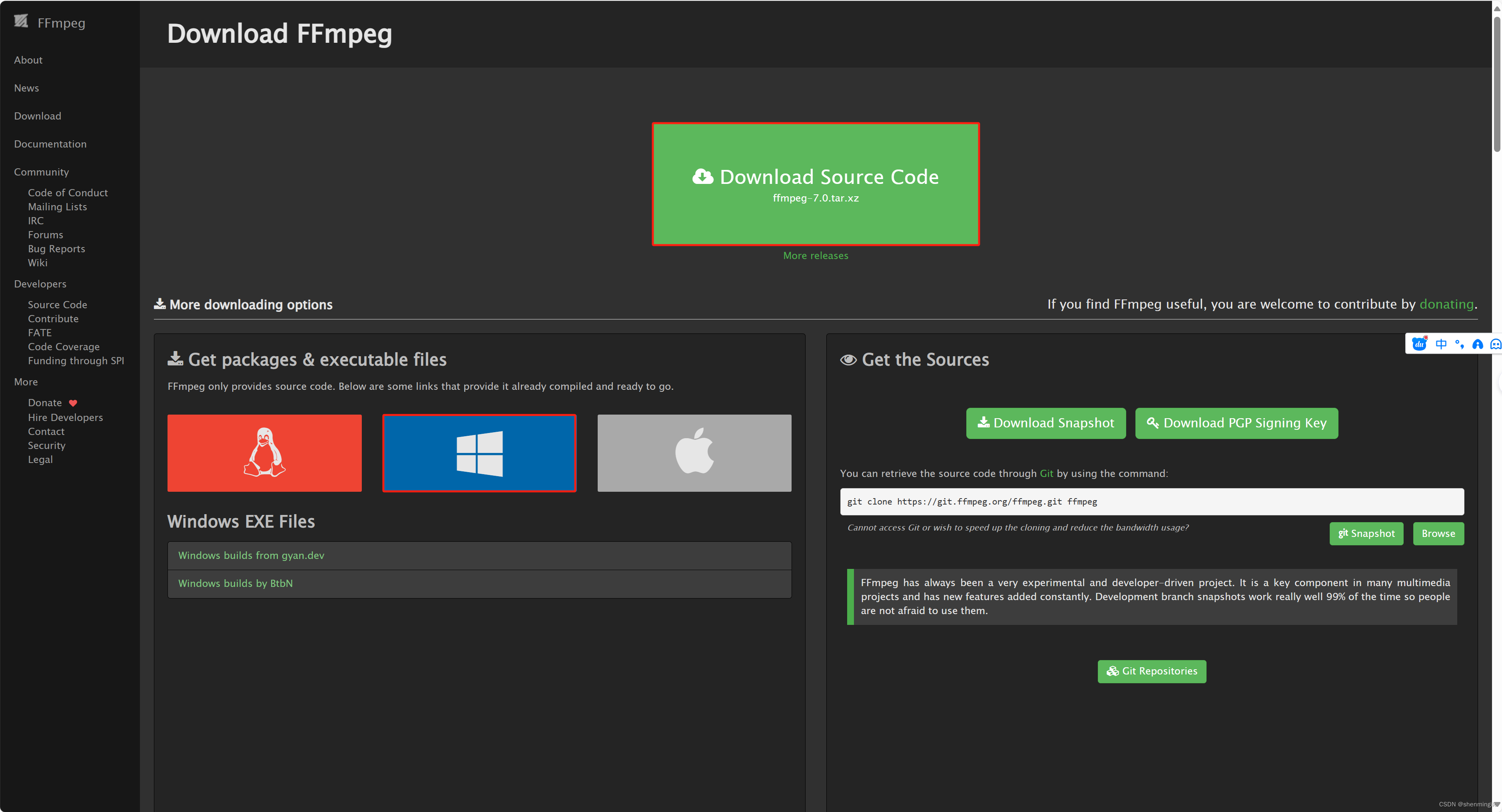Open the Legal sidebar link
This screenshot has height=812, width=1502.
(x=40, y=459)
